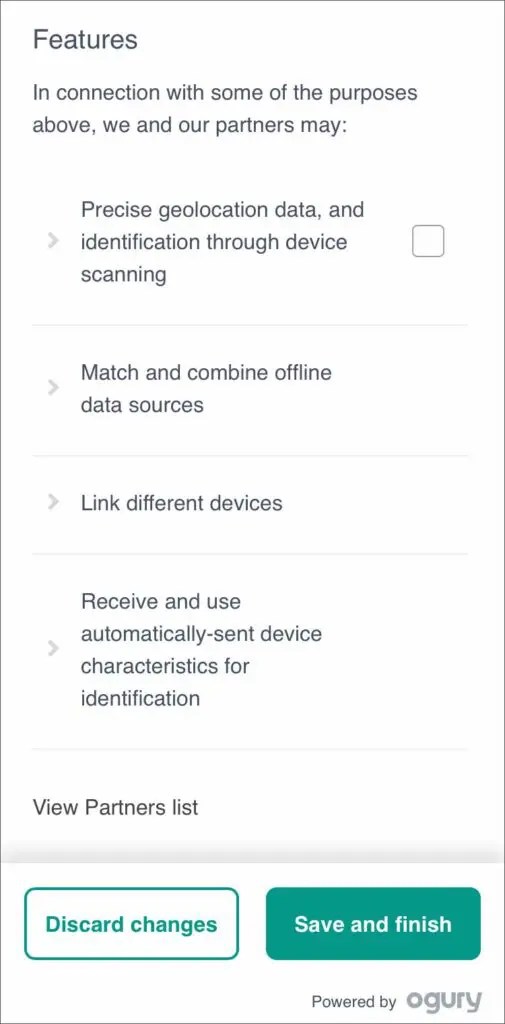Tick the Precise geolocation data checkbox
This screenshot has height=1024, width=505.
click(428, 241)
